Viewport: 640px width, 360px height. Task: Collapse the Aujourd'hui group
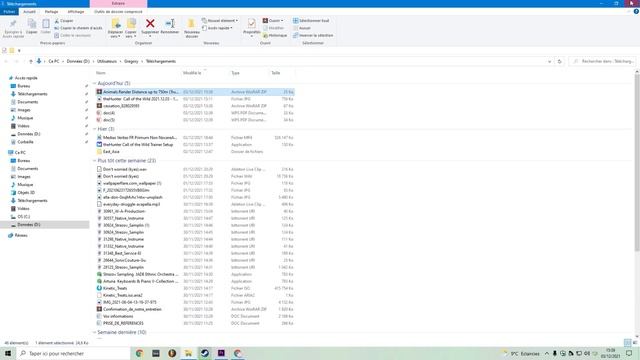(95, 83)
